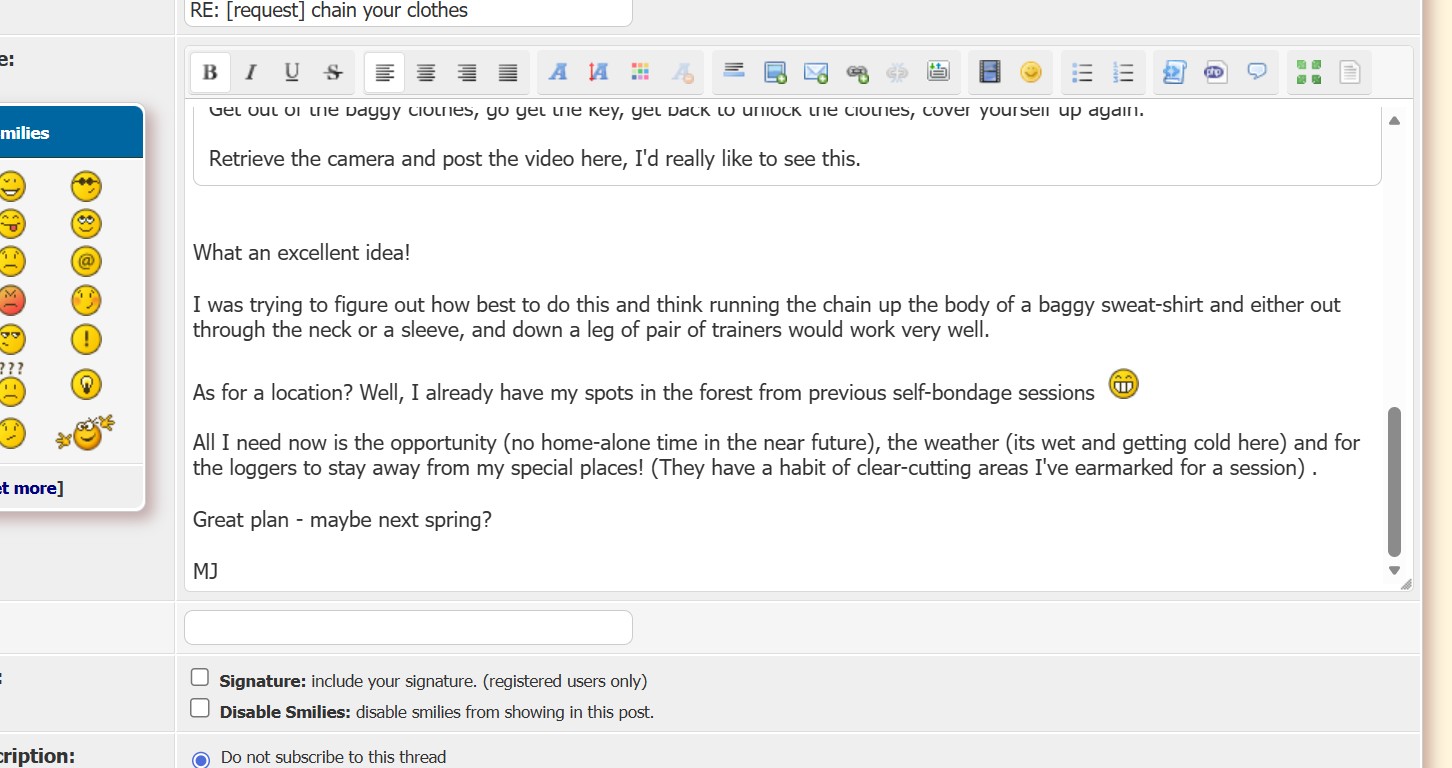1452x768 pixels.
Task: Enable the Signature checkbox
Action: point(200,678)
